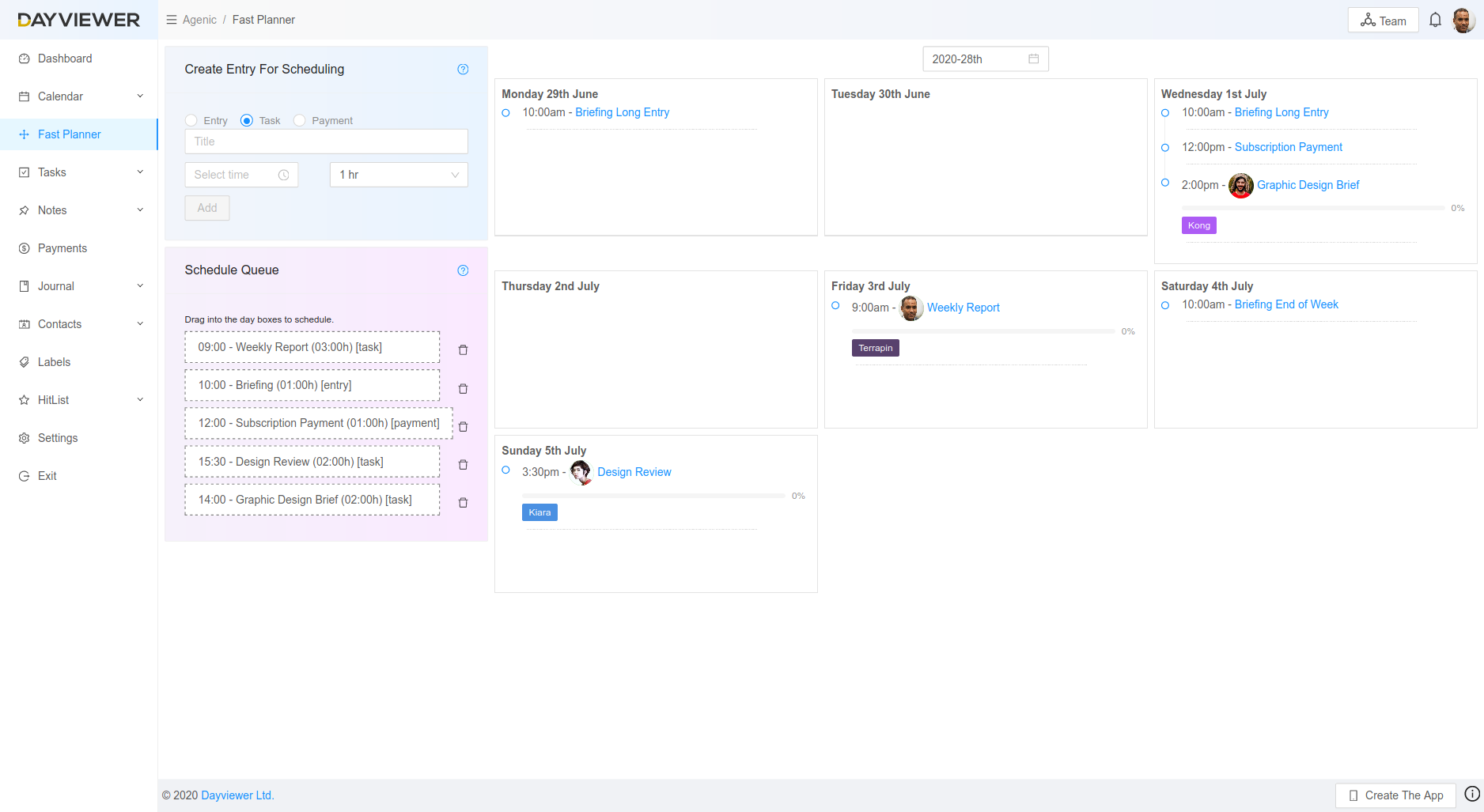Click help icon for Schedule Queue panel
The height and width of the screenshot is (812, 1484).
(463, 270)
